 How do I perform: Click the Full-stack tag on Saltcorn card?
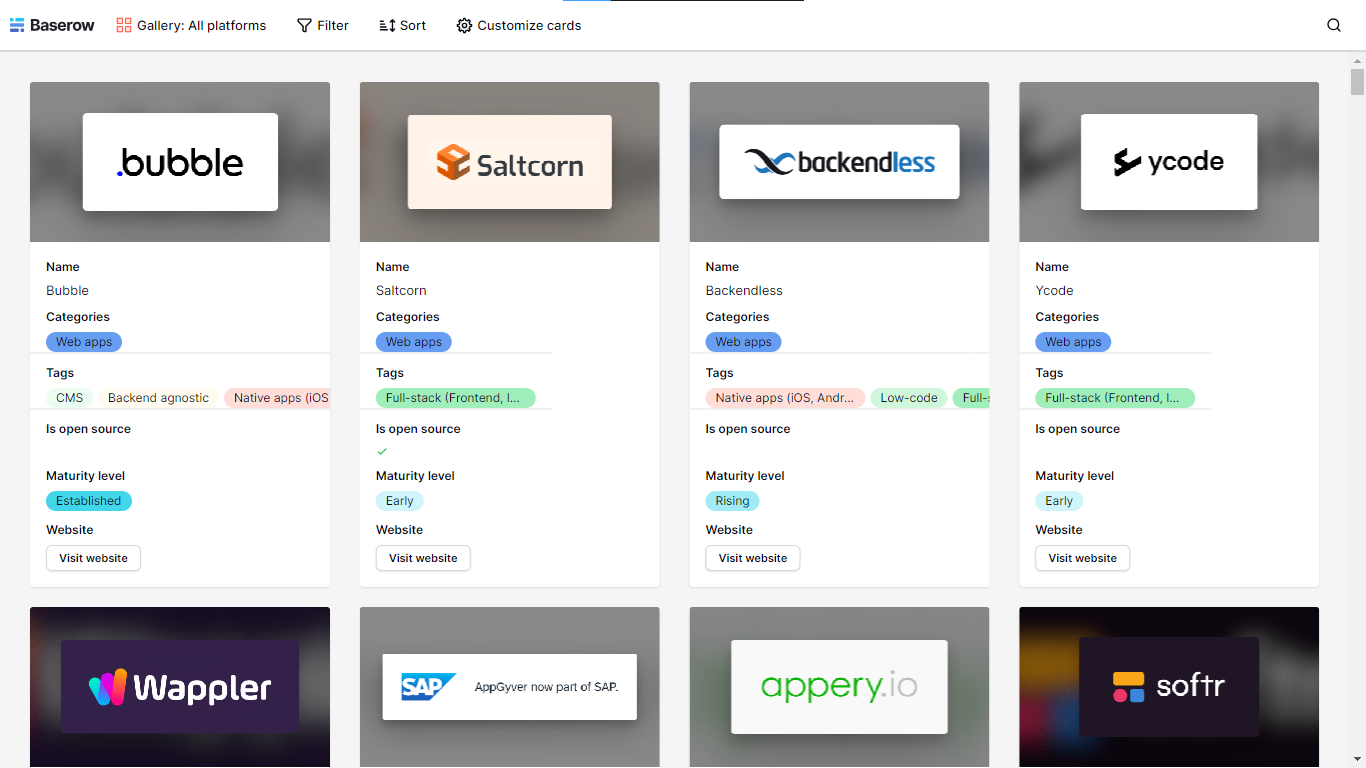click(x=456, y=398)
